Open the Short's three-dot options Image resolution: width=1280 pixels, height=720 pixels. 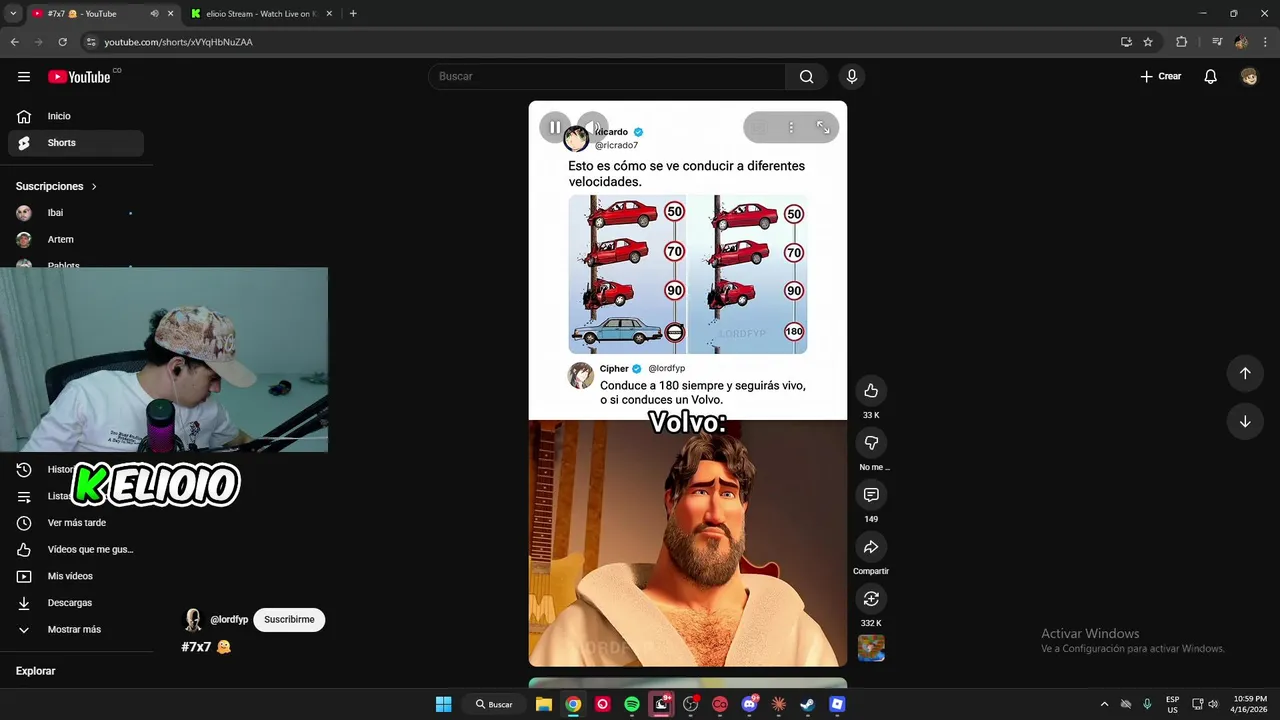[791, 127]
